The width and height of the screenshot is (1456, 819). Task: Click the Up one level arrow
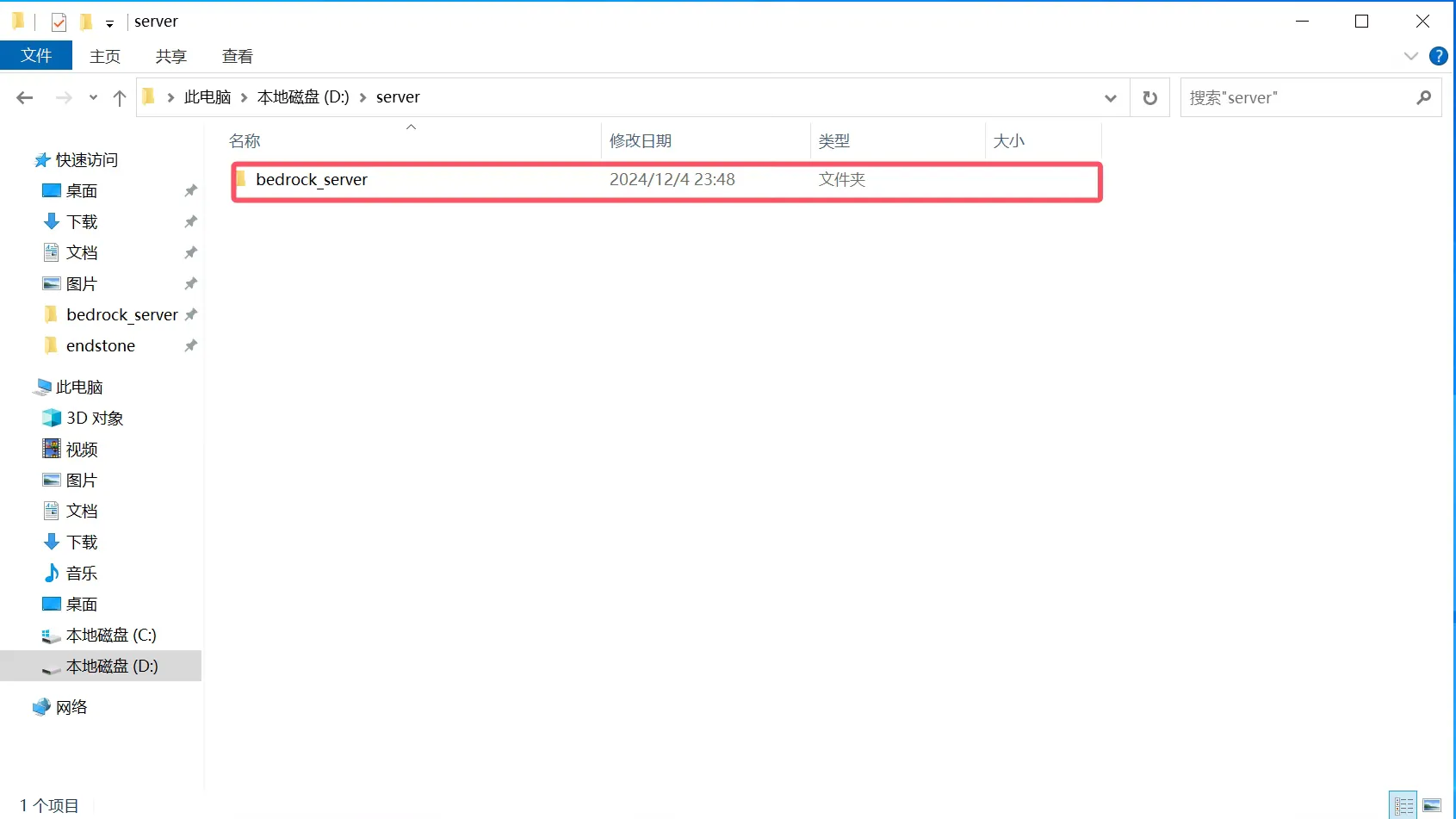[x=120, y=98]
